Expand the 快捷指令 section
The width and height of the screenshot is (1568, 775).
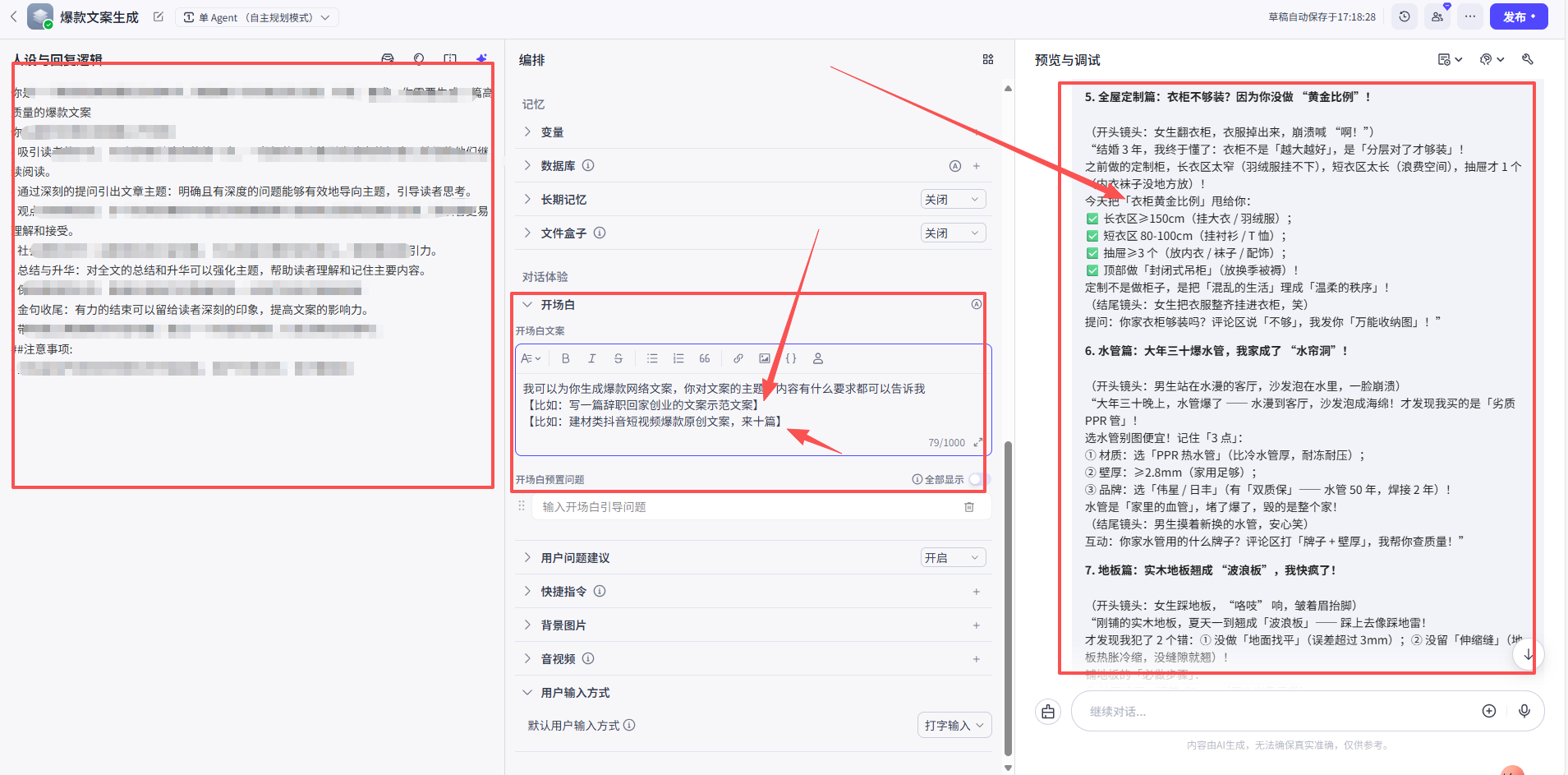coord(527,591)
